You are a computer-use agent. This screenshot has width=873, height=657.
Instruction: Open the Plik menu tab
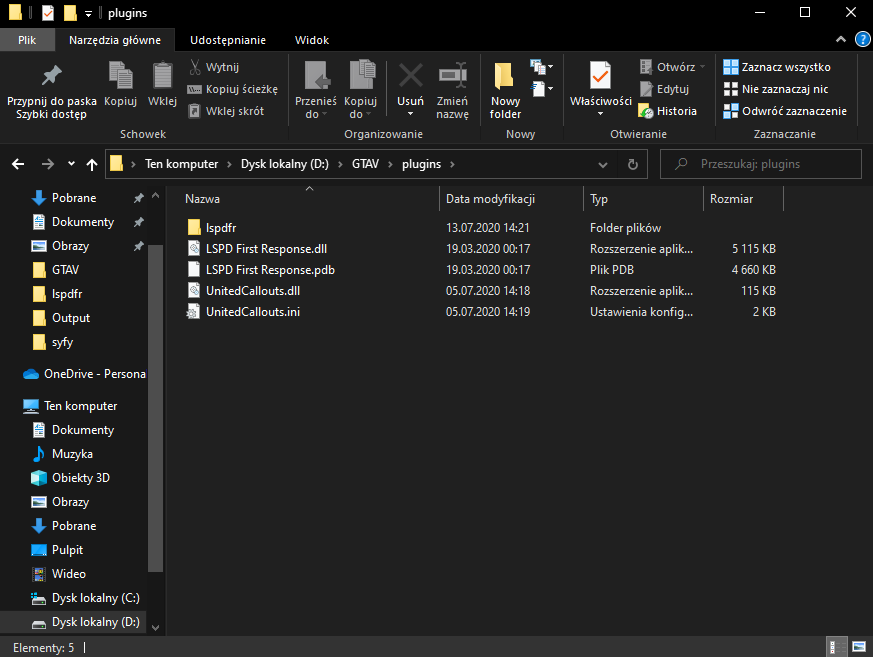pyautogui.click(x=27, y=40)
